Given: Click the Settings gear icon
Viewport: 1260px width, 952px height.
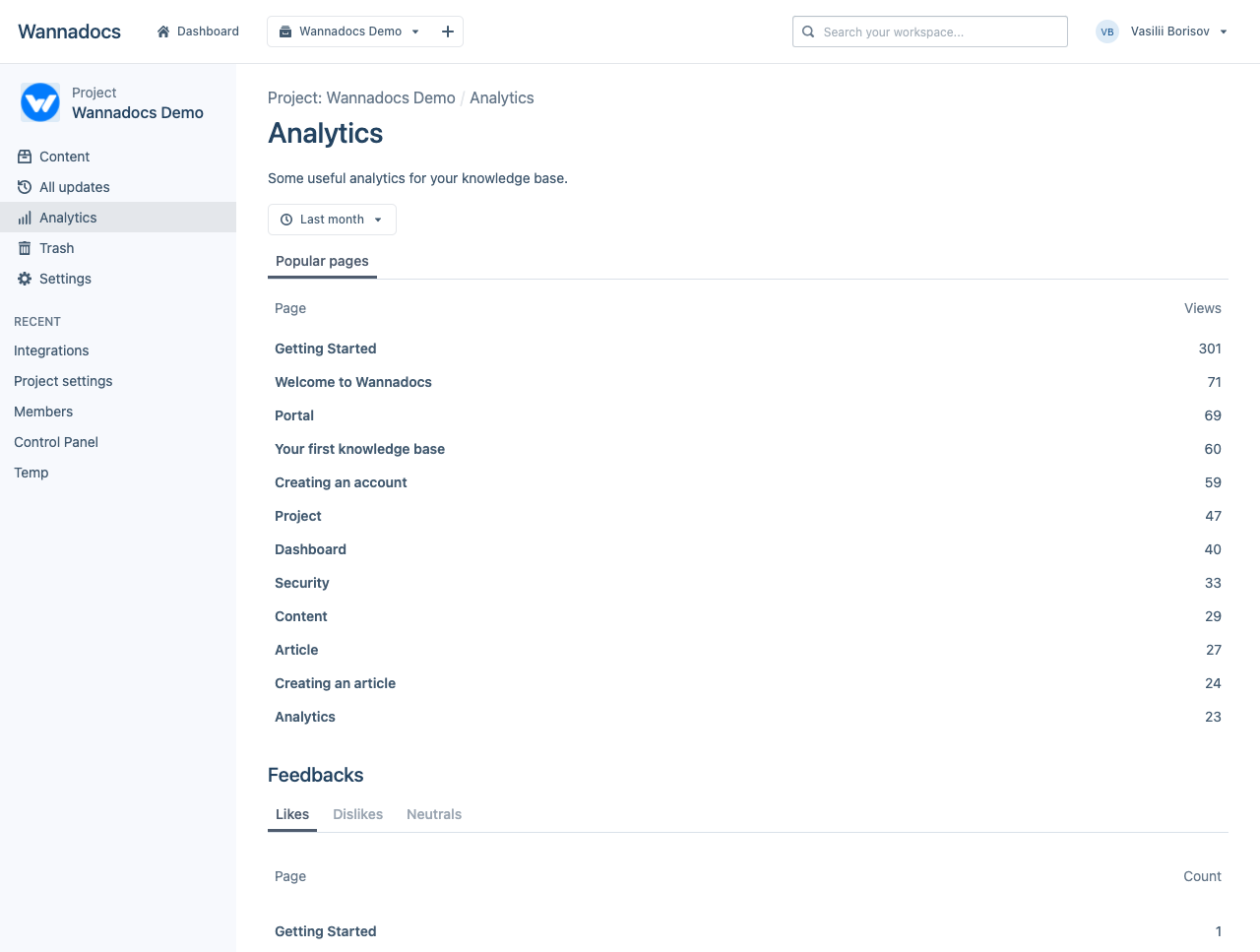Looking at the screenshot, I should point(25,279).
